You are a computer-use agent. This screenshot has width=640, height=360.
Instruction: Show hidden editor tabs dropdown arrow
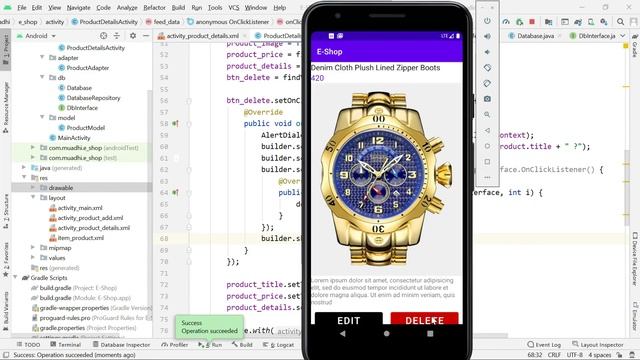622,36
